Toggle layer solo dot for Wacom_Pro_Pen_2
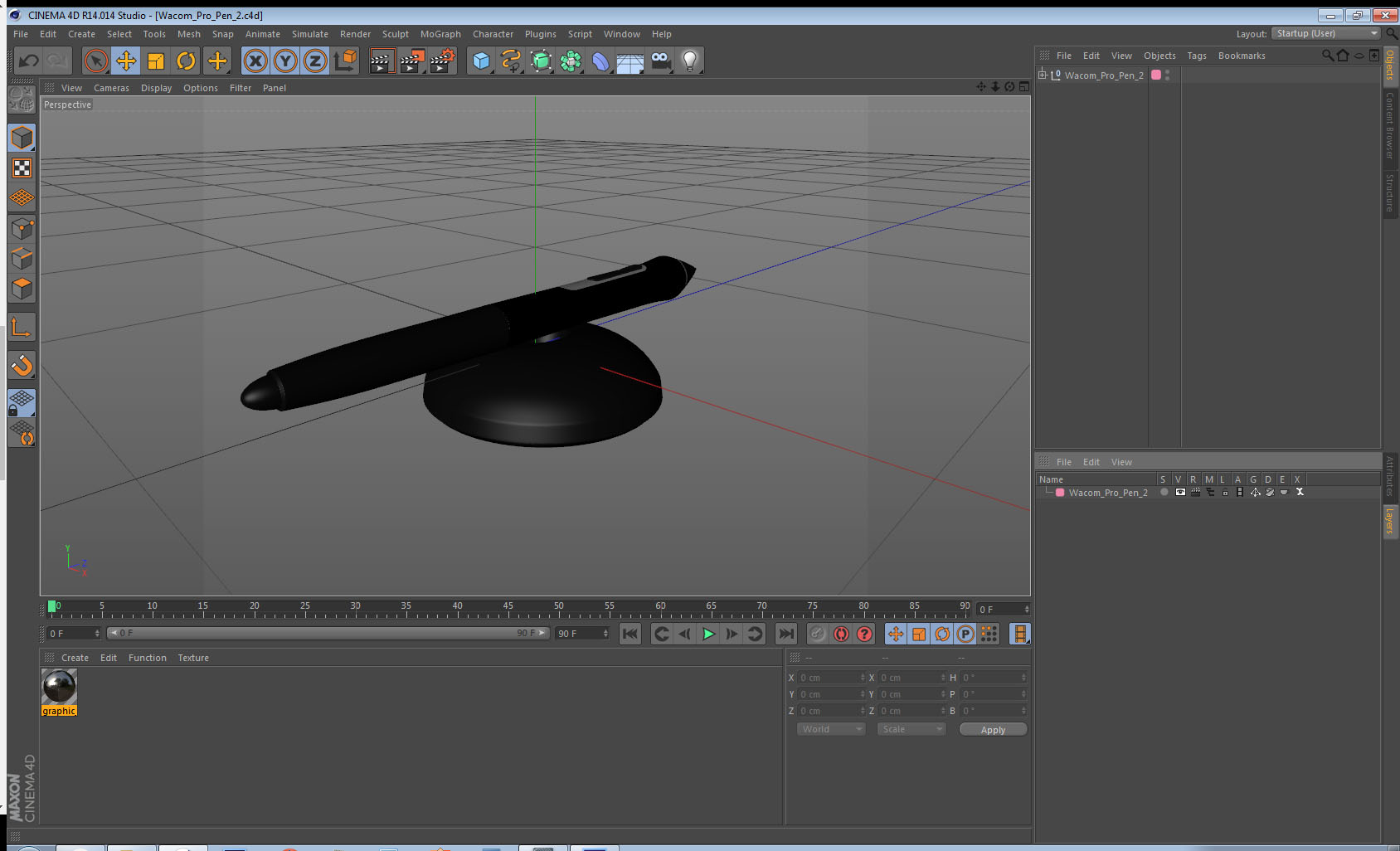1400x851 pixels. 1164,493
